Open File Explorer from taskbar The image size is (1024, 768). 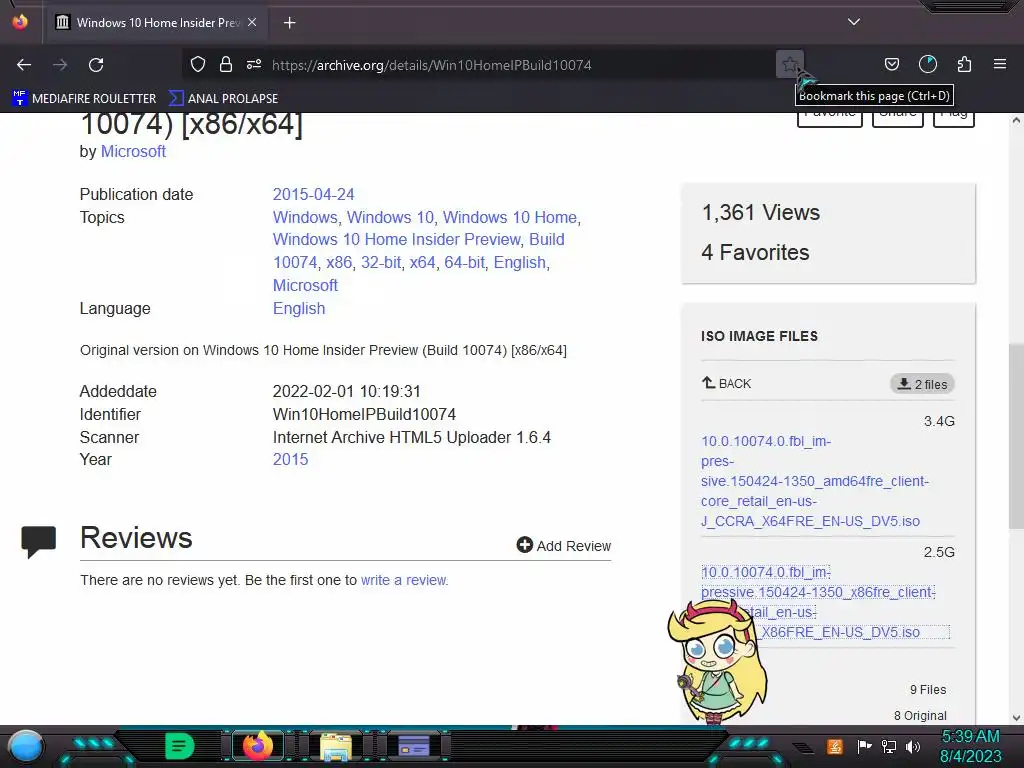tap(336, 747)
